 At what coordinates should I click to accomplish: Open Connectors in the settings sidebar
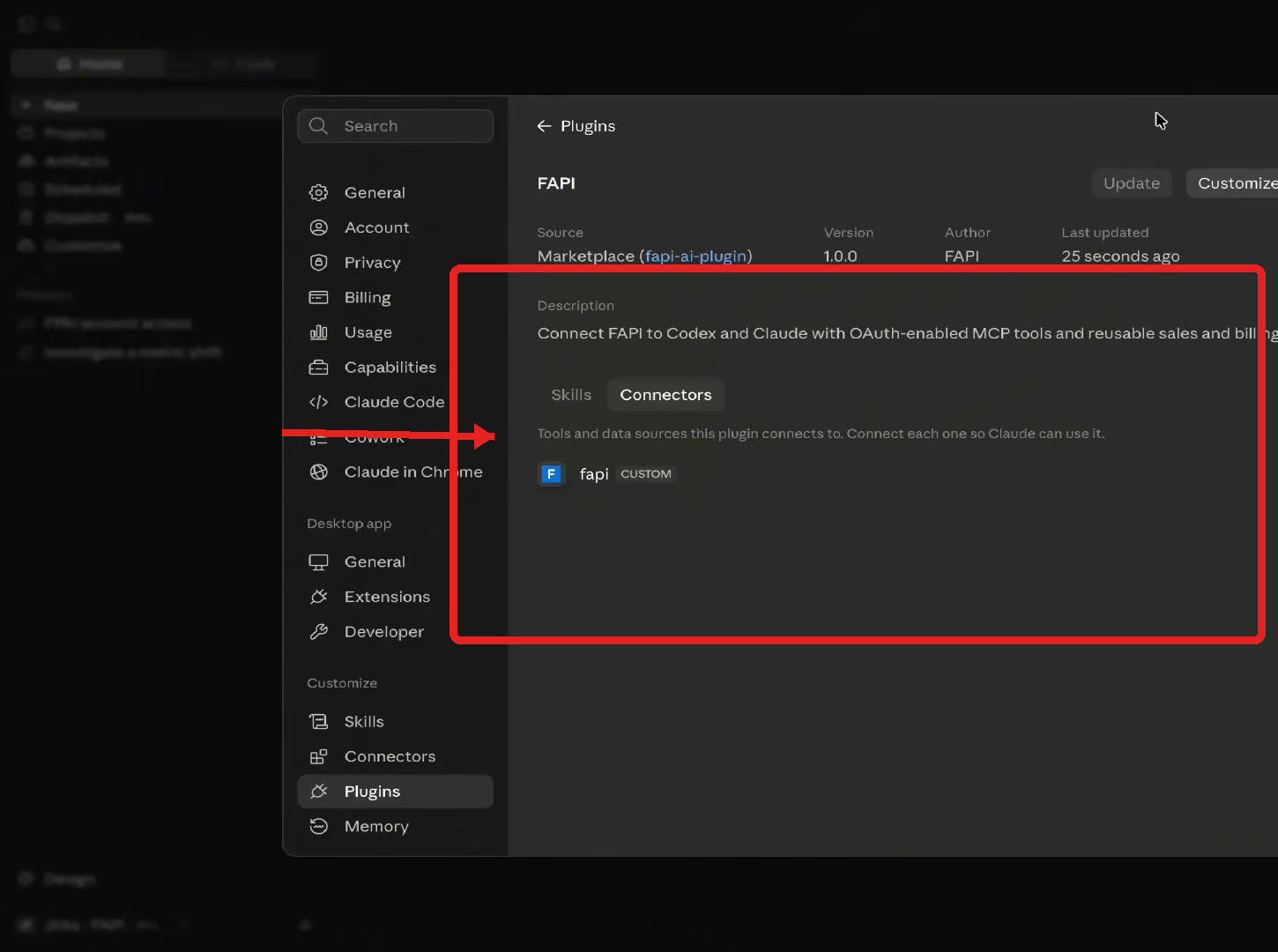point(395,756)
